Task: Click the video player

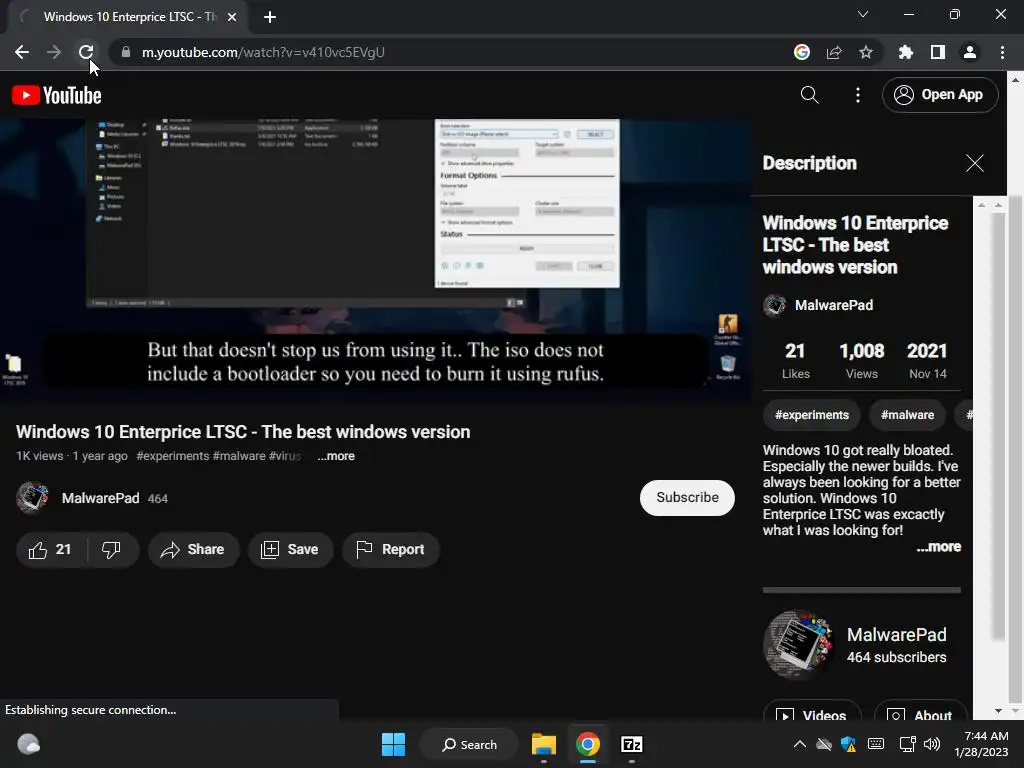Action: pyautogui.click(x=376, y=261)
